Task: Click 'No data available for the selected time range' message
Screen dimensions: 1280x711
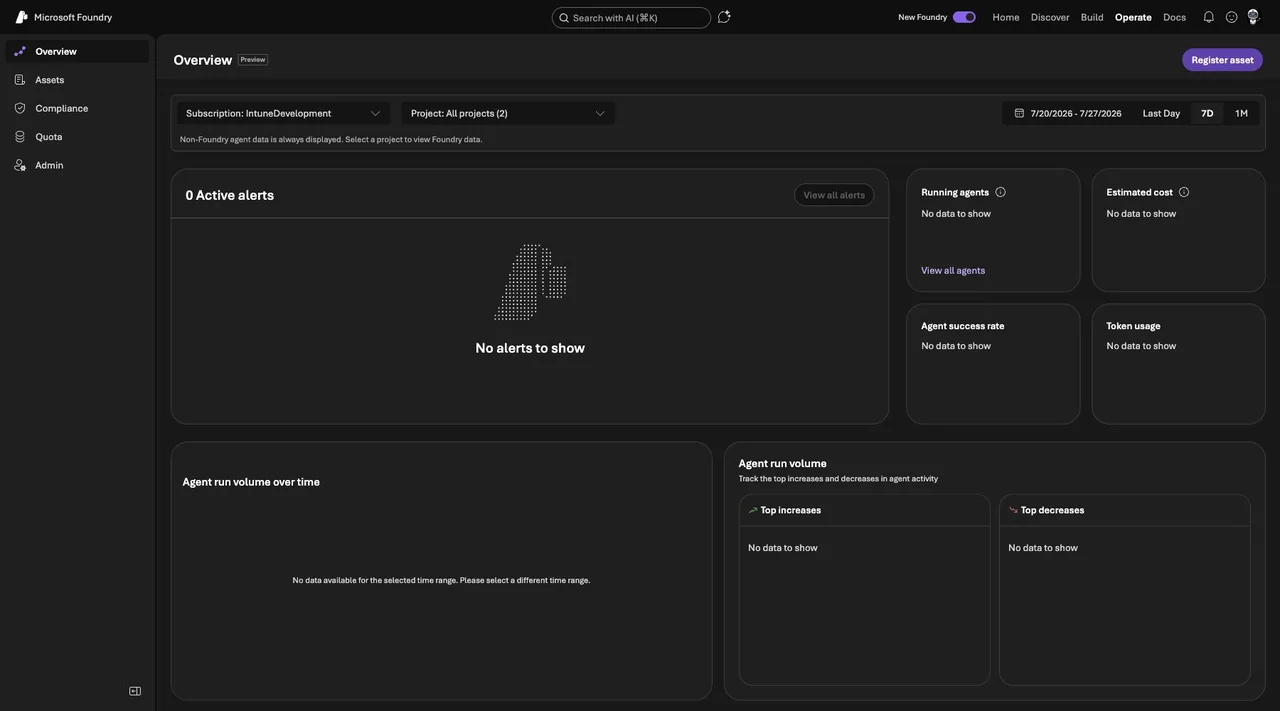Action: 441,580
